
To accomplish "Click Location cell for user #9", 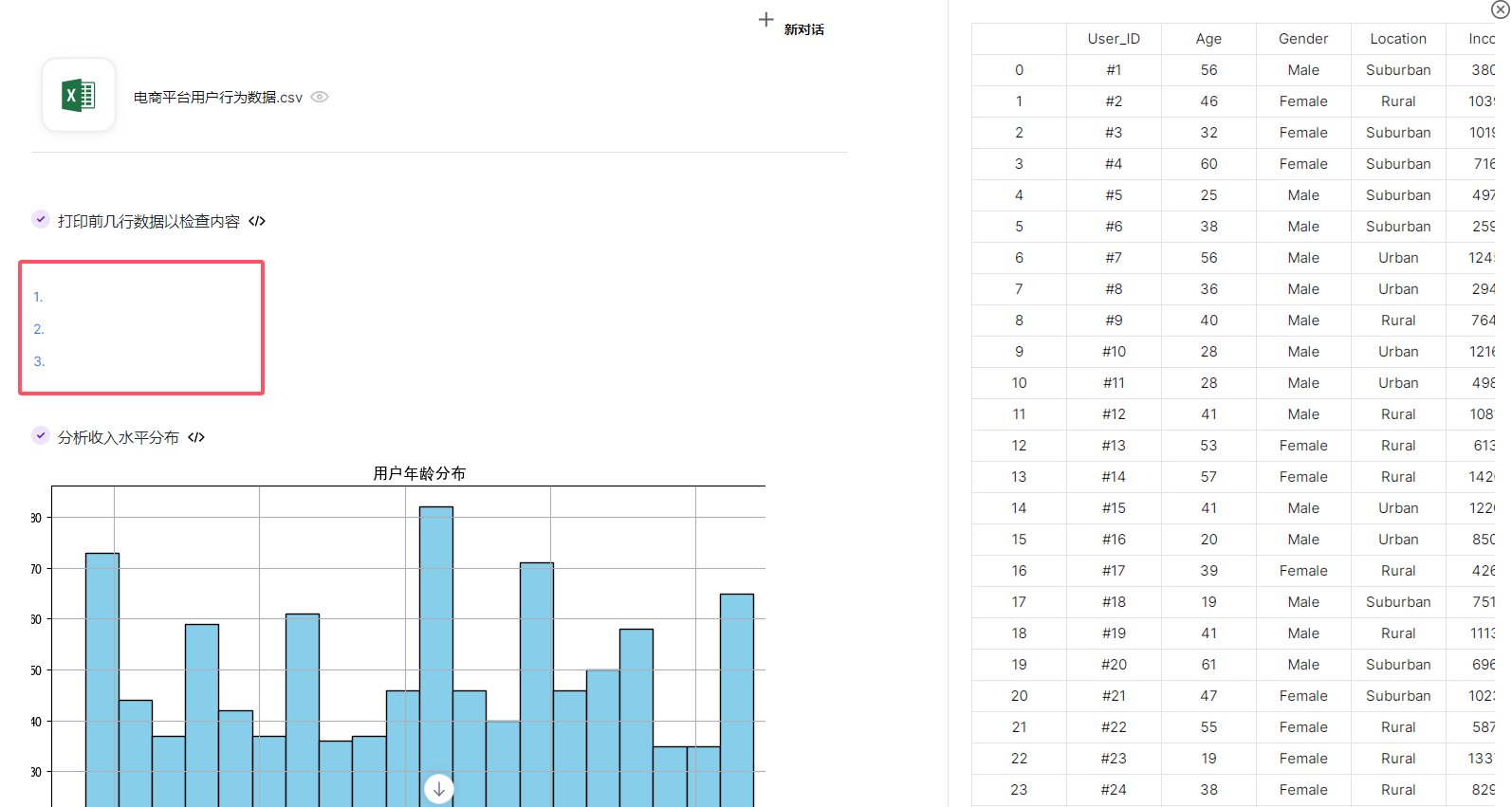I will click(x=1398, y=321).
